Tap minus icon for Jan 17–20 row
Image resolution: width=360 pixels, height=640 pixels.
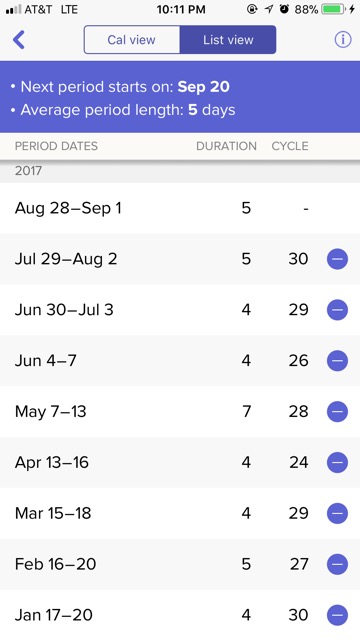pyautogui.click(x=337, y=615)
